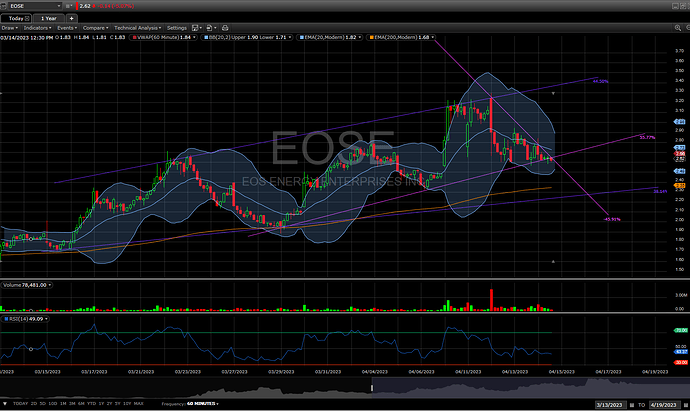Click the range navigator slider handle

pyautogui.click(x=372, y=388)
